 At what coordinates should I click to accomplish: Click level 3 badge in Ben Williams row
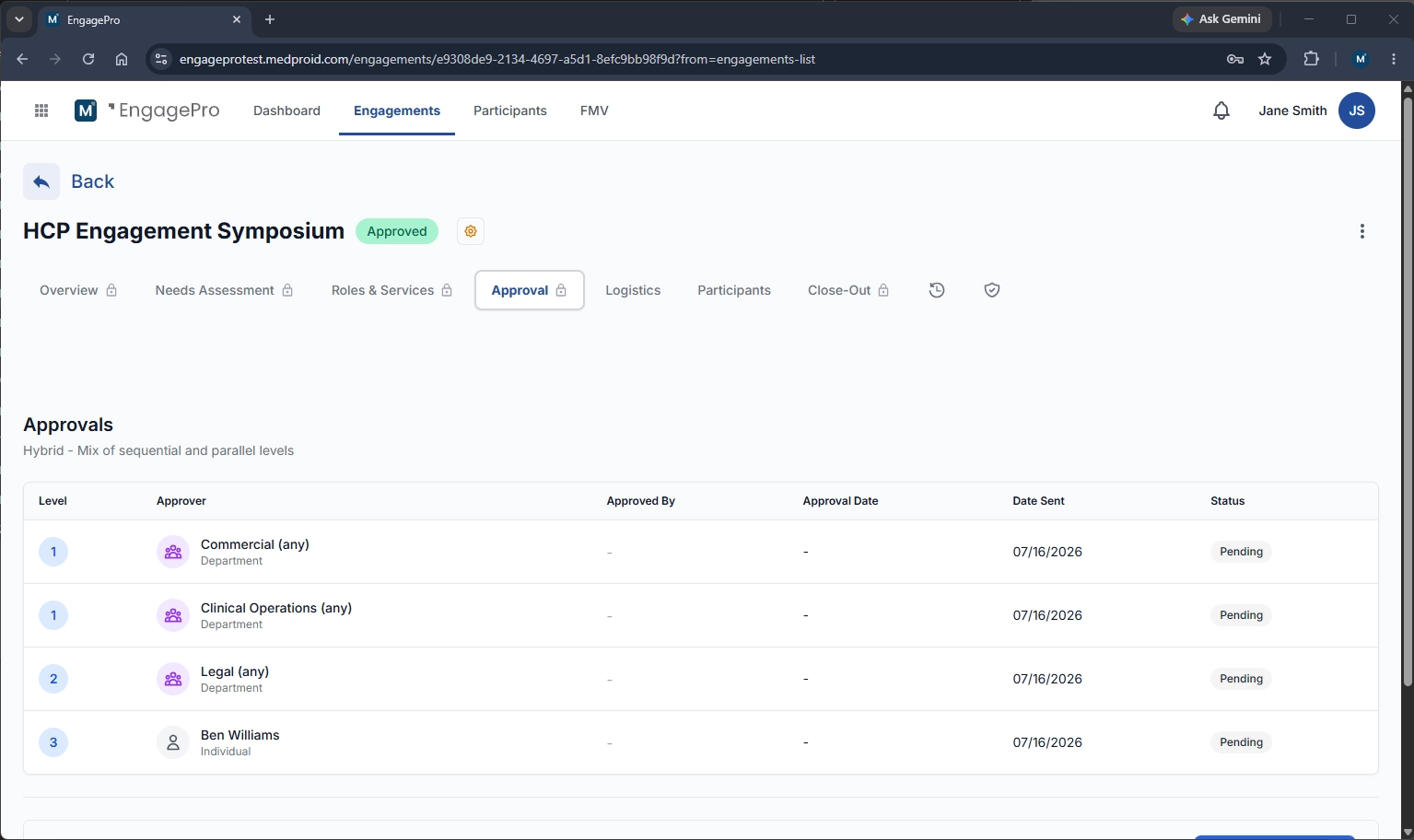(x=53, y=742)
